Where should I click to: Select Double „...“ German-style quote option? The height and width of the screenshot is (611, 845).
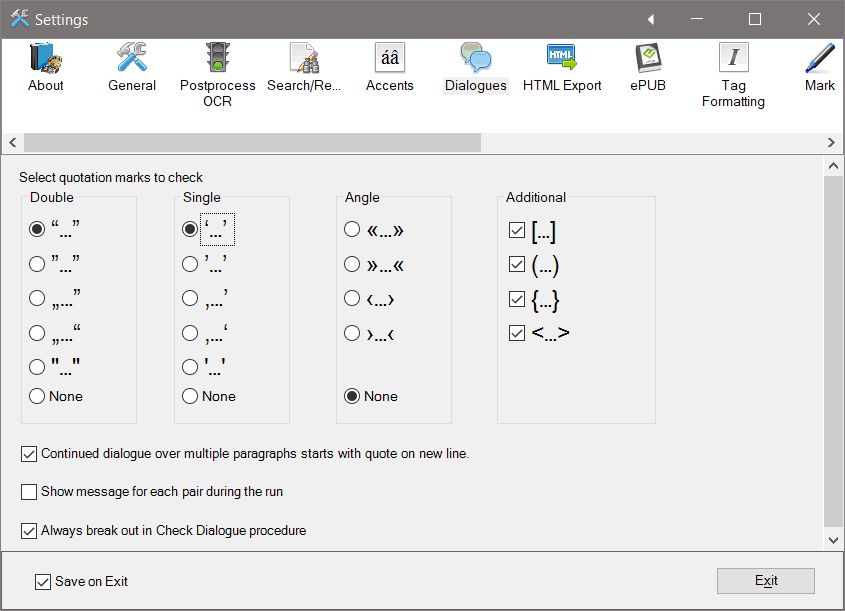click(x=37, y=333)
